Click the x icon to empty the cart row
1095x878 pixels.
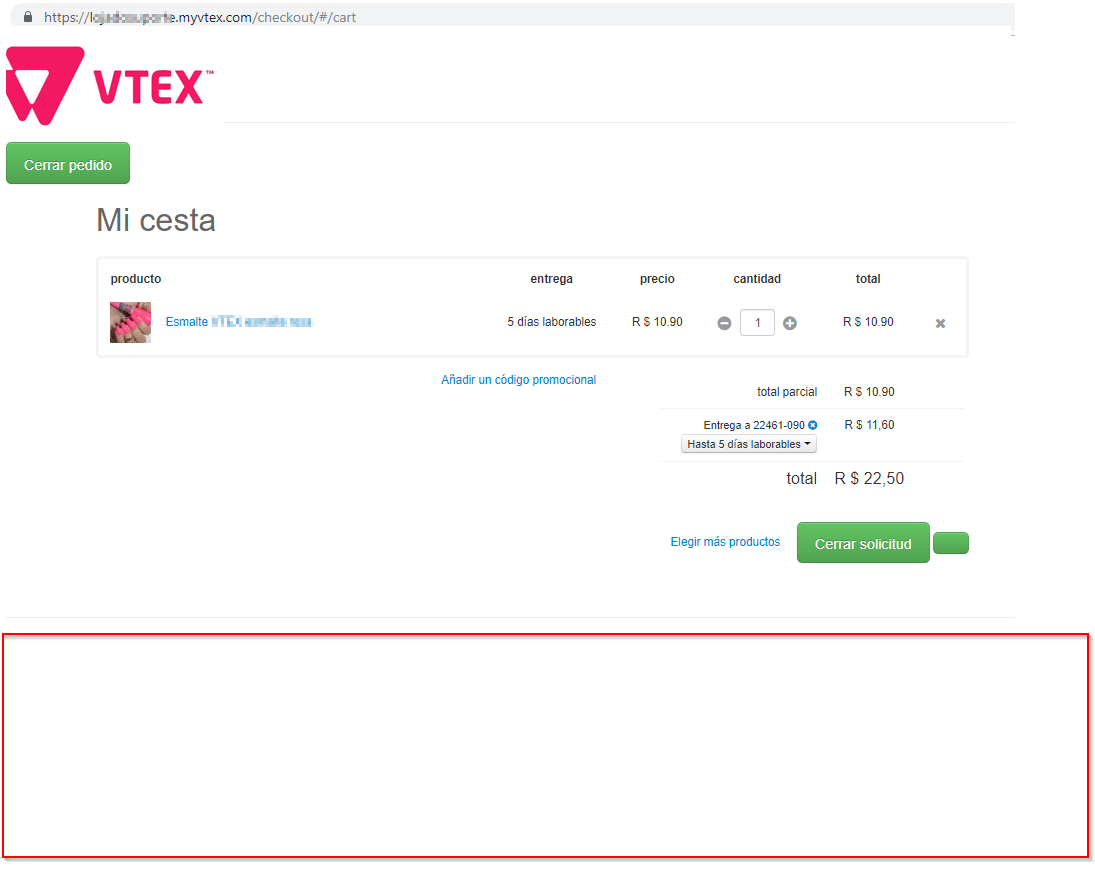(x=939, y=322)
